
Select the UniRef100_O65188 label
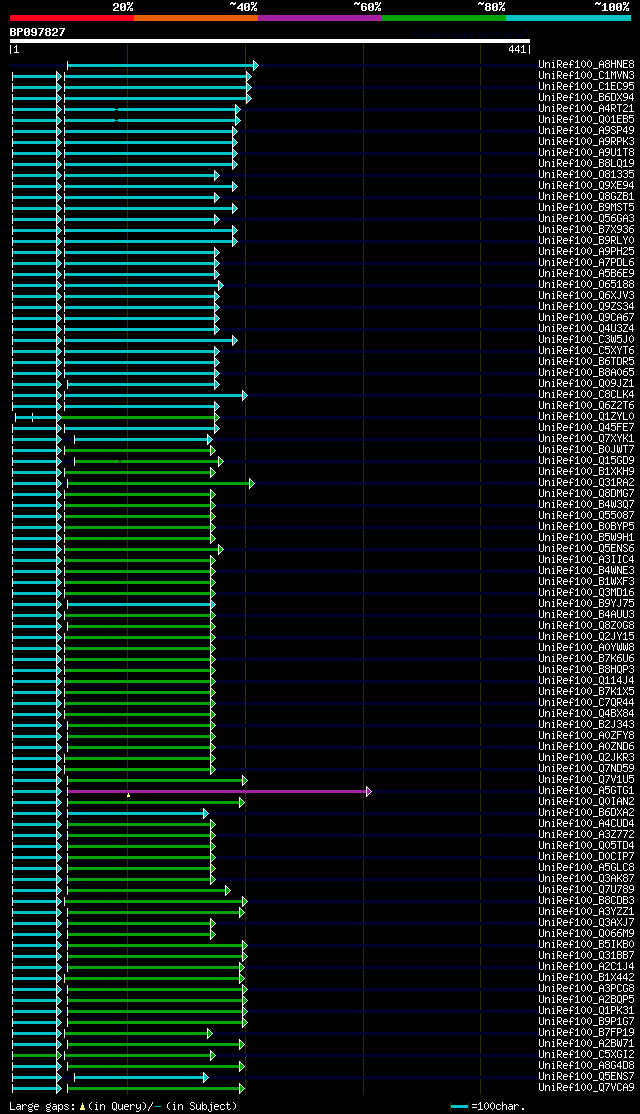(x=587, y=285)
